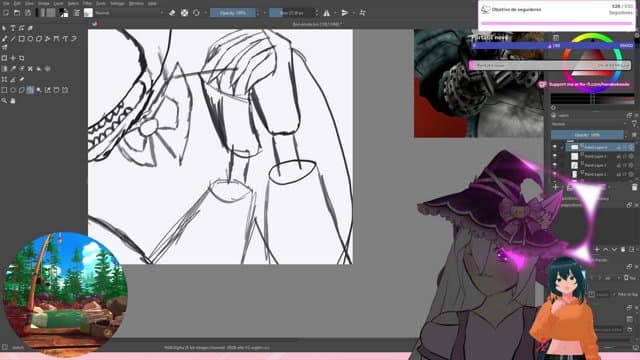
Task: Open the Settings menu
Action: [x=117, y=3]
